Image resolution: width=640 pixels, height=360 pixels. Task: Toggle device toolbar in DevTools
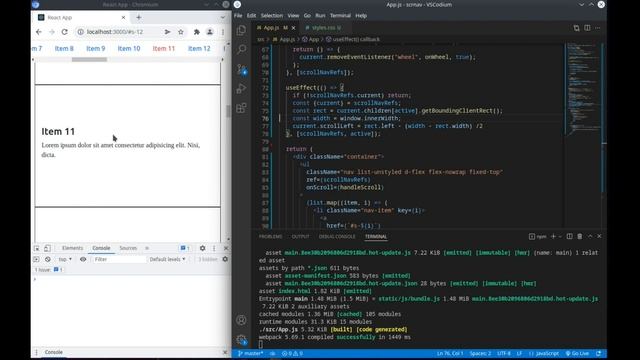click(47, 248)
